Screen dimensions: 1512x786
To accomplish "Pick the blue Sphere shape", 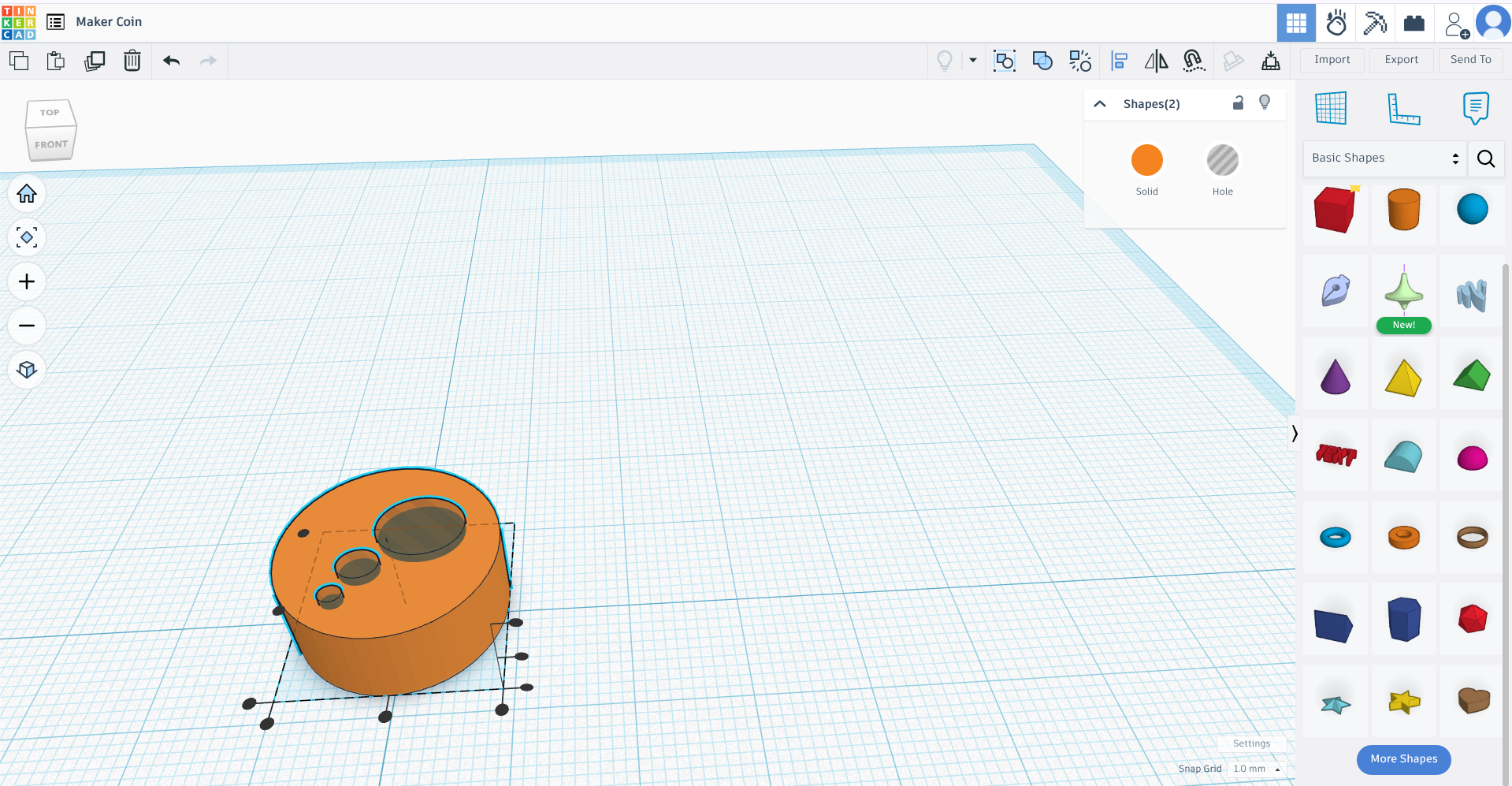I will pos(1473,210).
